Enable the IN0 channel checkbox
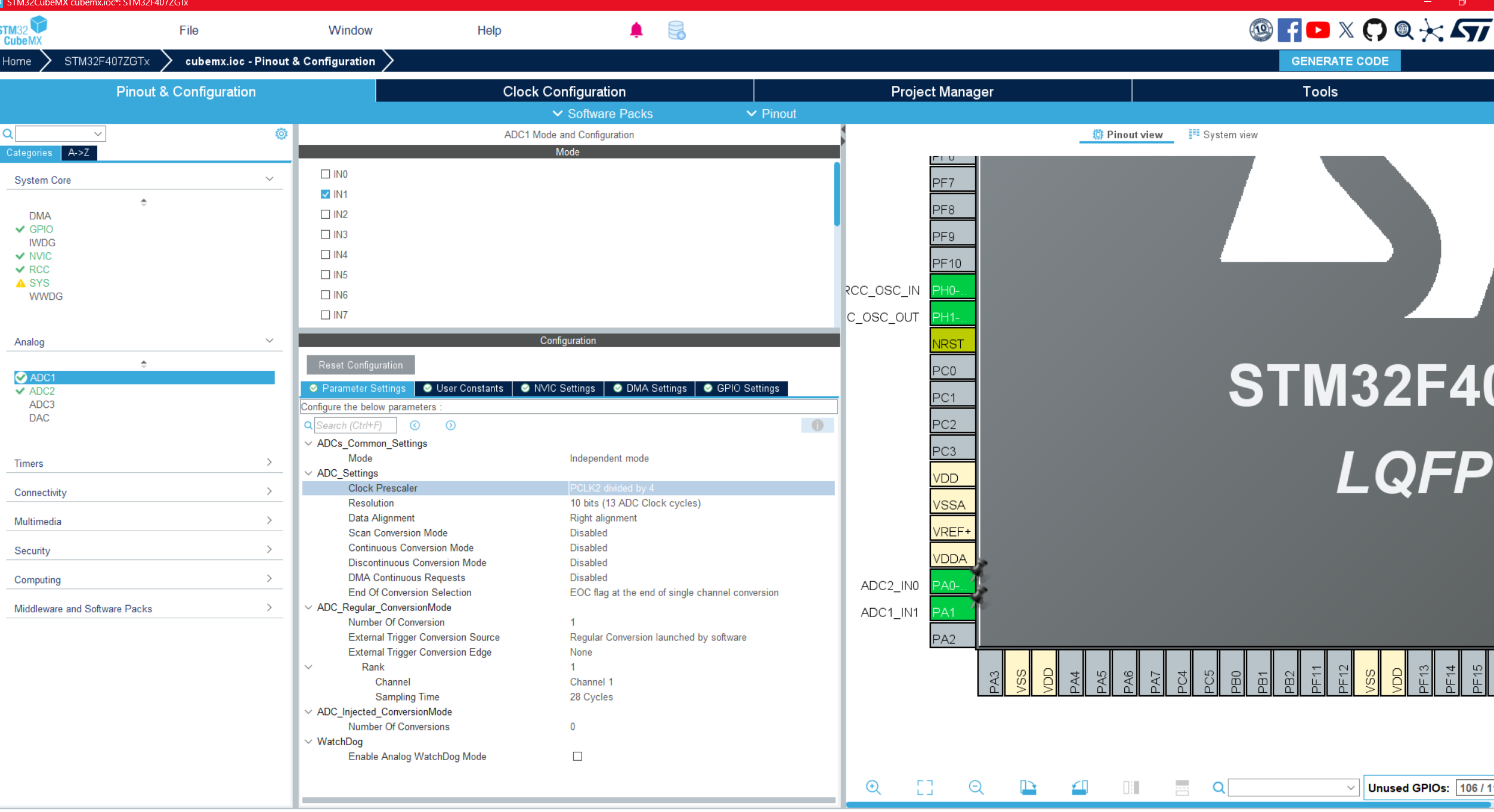The height and width of the screenshot is (812, 1494). (x=326, y=174)
